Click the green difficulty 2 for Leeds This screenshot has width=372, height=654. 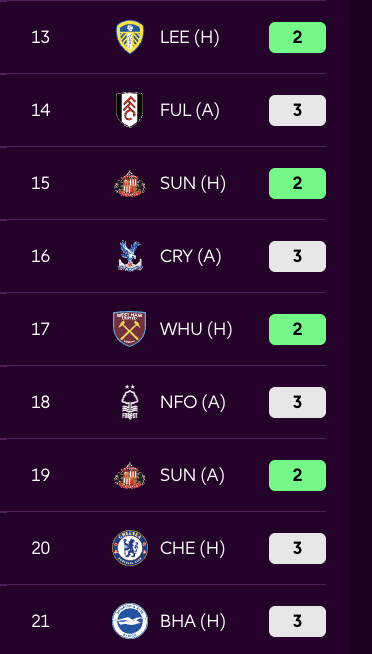[x=297, y=38]
